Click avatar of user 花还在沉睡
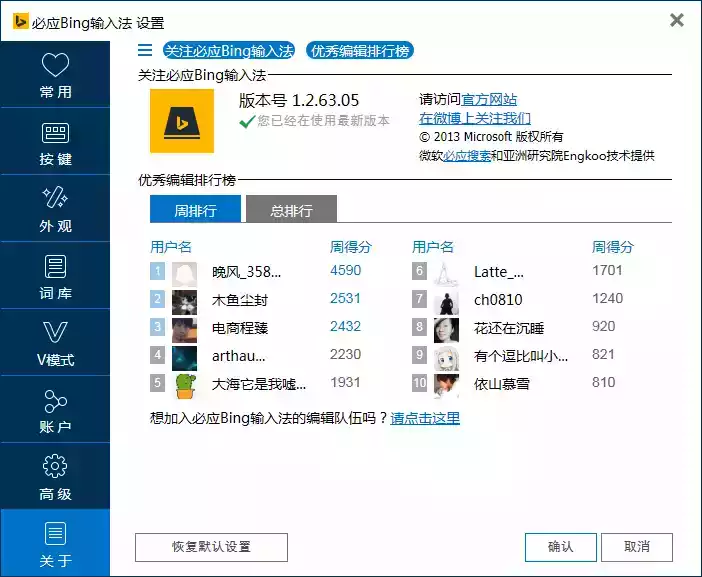The height and width of the screenshot is (577, 702). [446, 330]
